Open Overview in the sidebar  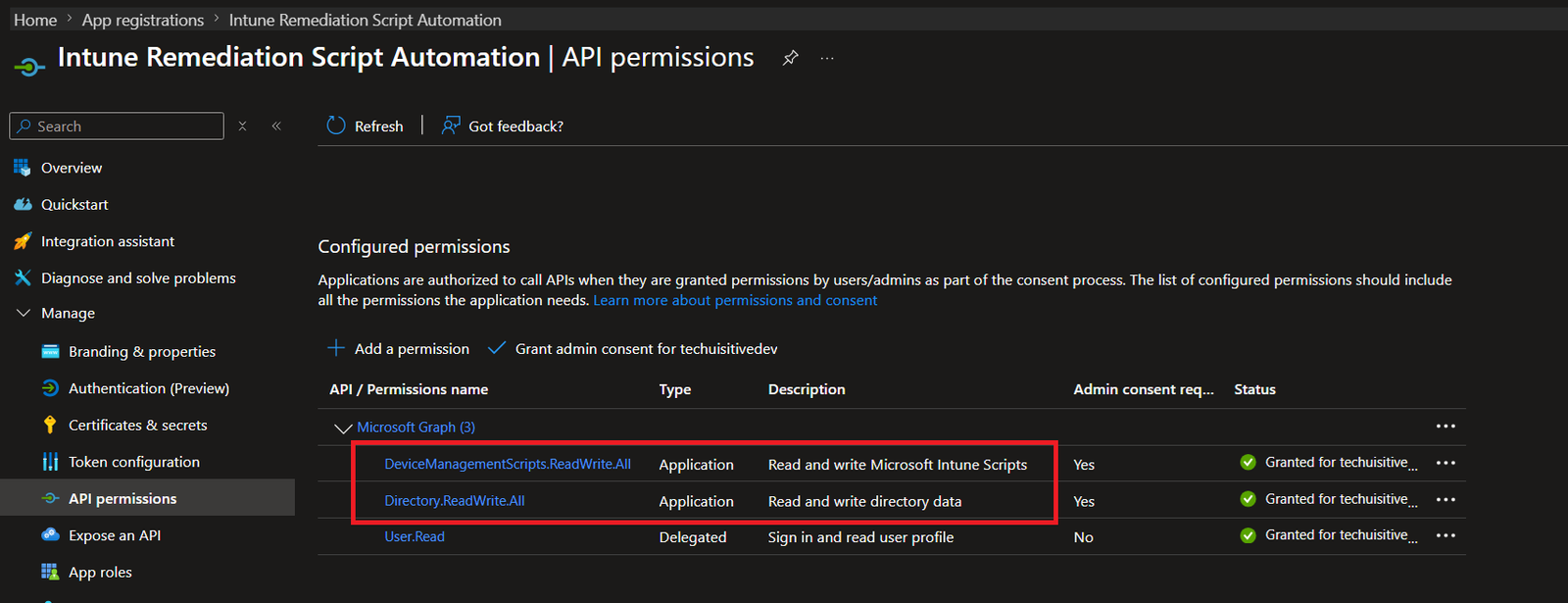[x=72, y=168]
